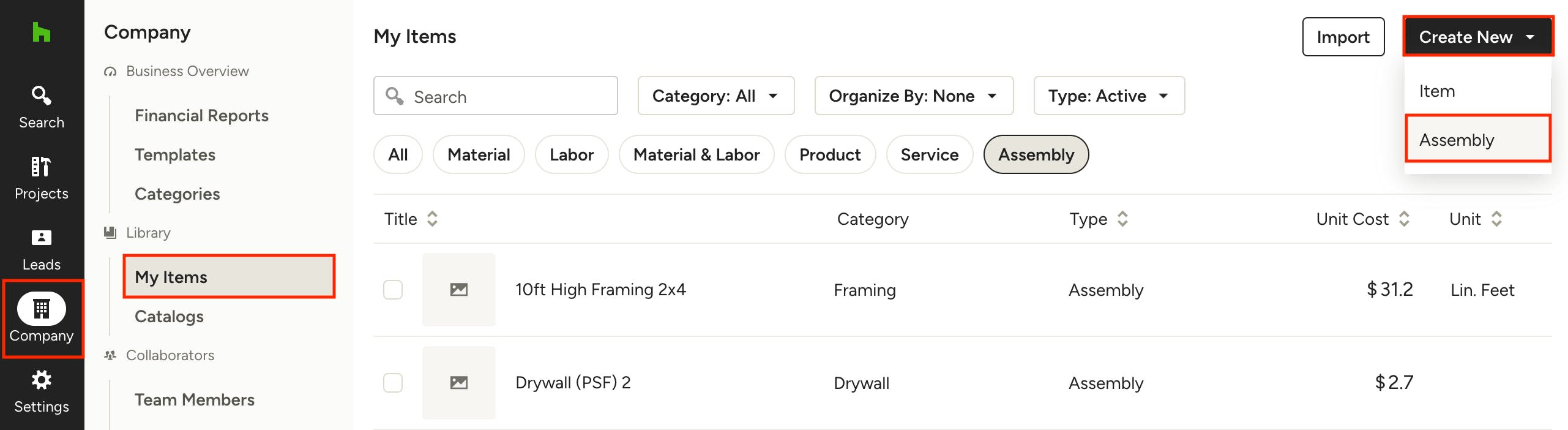Select the Assembly filter chip

click(x=1036, y=154)
